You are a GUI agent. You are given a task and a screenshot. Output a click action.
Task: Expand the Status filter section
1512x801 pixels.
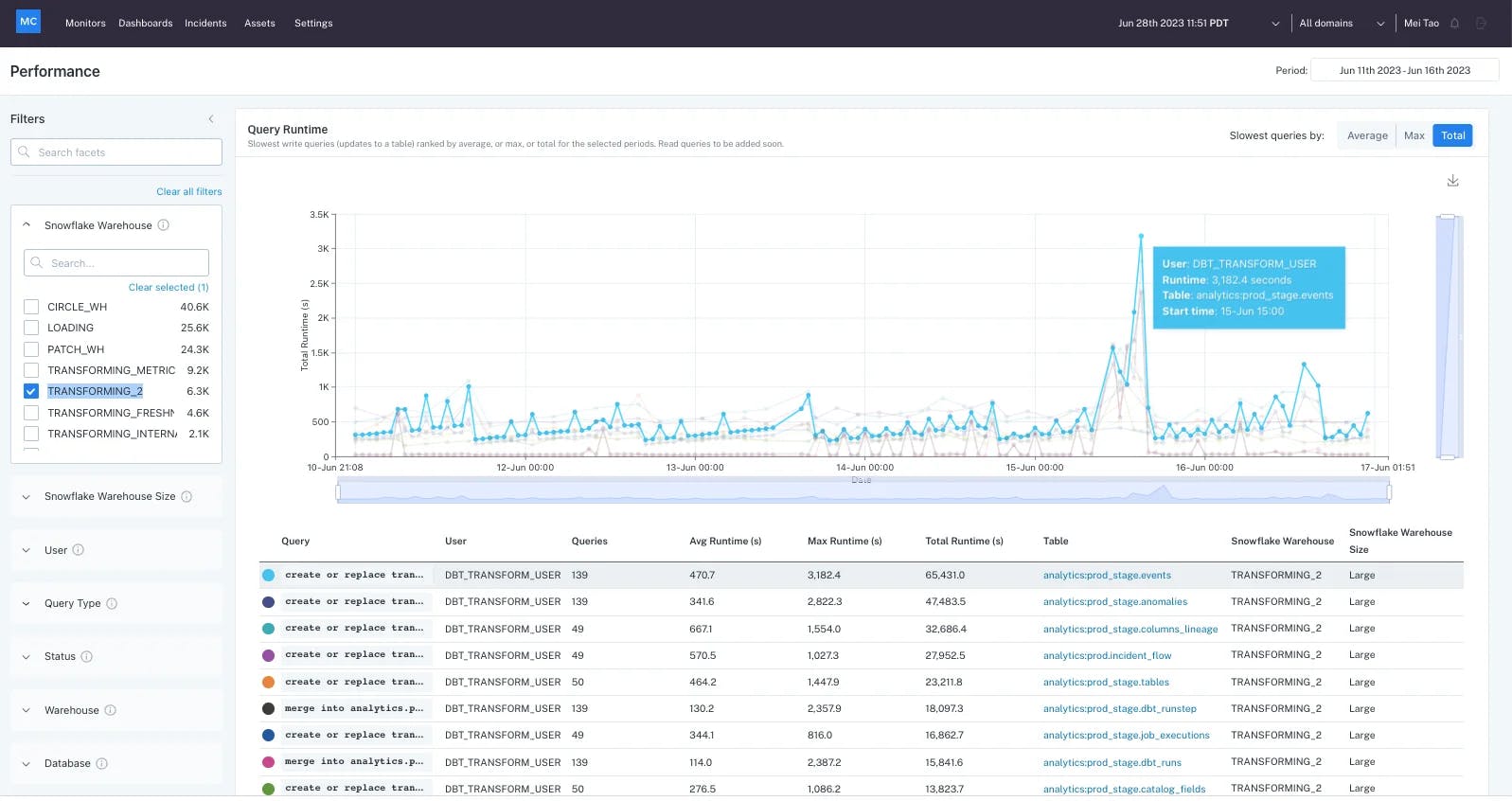click(26, 657)
